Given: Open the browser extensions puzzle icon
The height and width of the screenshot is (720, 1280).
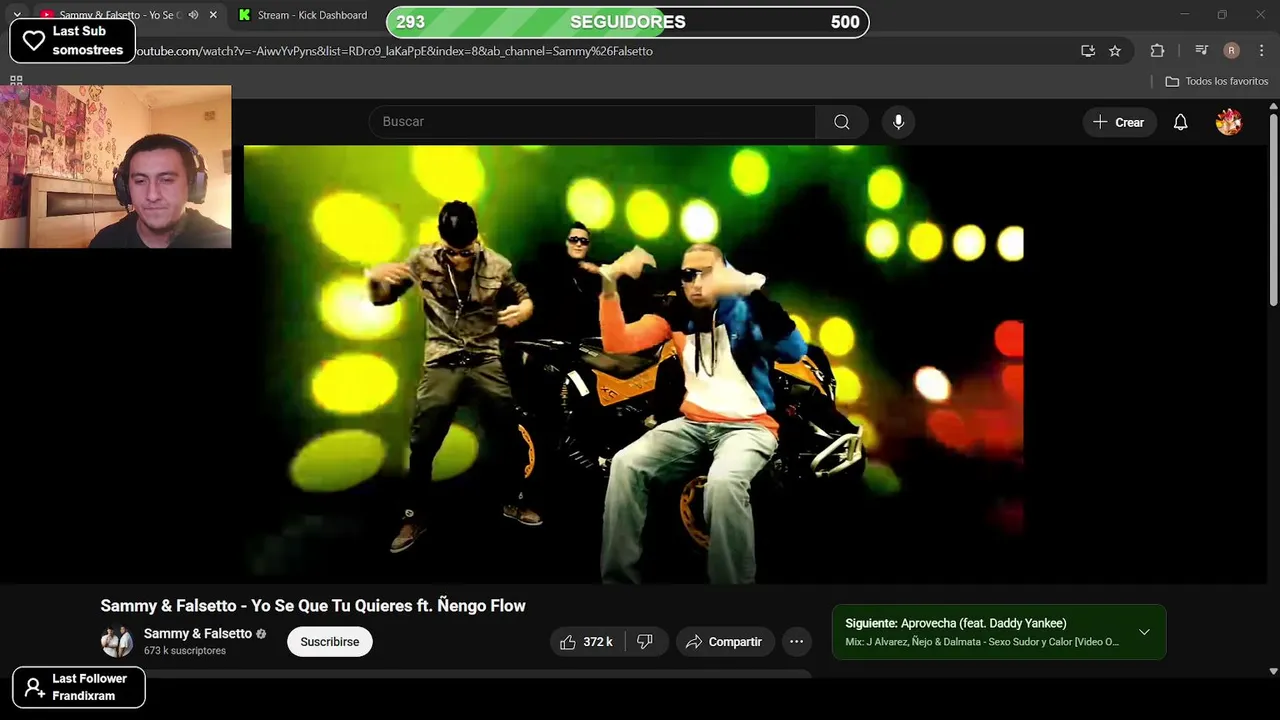Looking at the screenshot, I should click(1157, 51).
